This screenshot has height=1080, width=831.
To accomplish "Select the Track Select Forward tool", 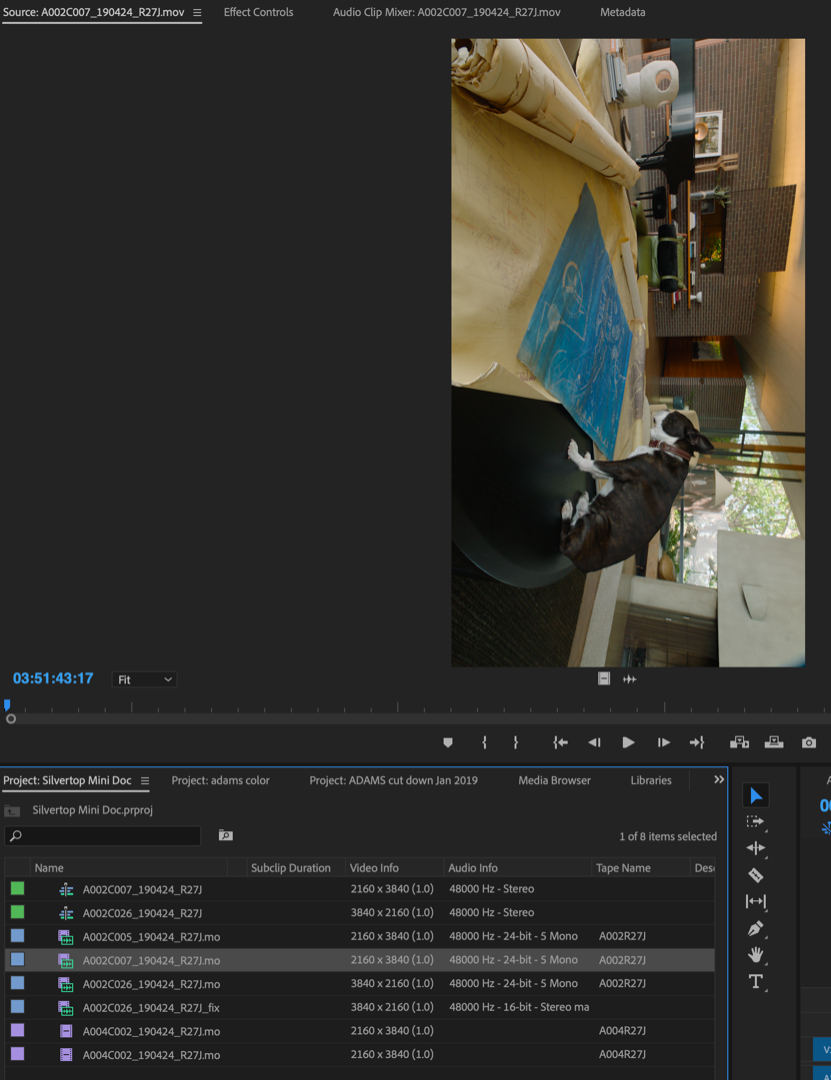I will (755, 822).
